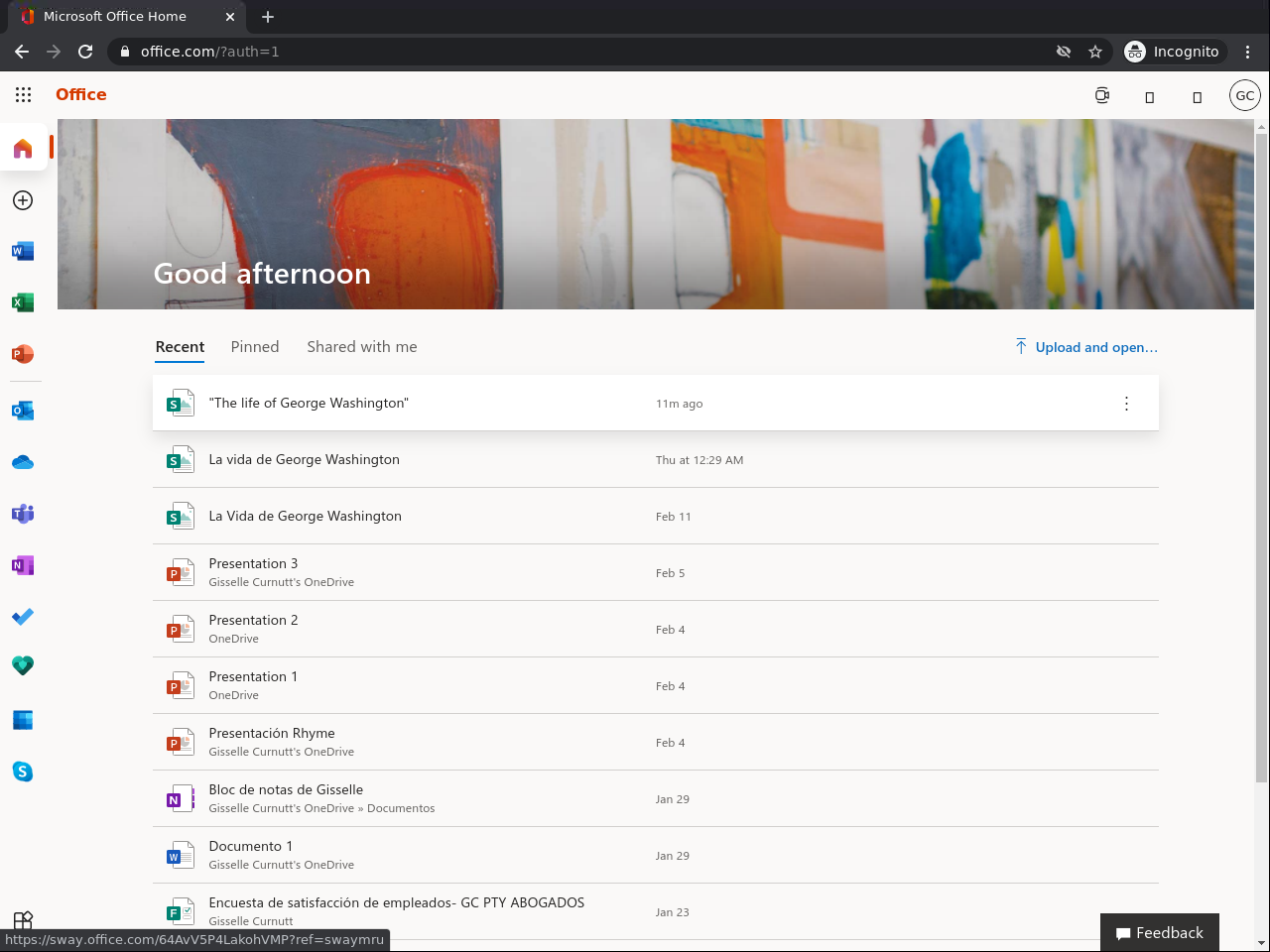Click Sway icon beside "The life of George Washington"

click(x=180, y=403)
